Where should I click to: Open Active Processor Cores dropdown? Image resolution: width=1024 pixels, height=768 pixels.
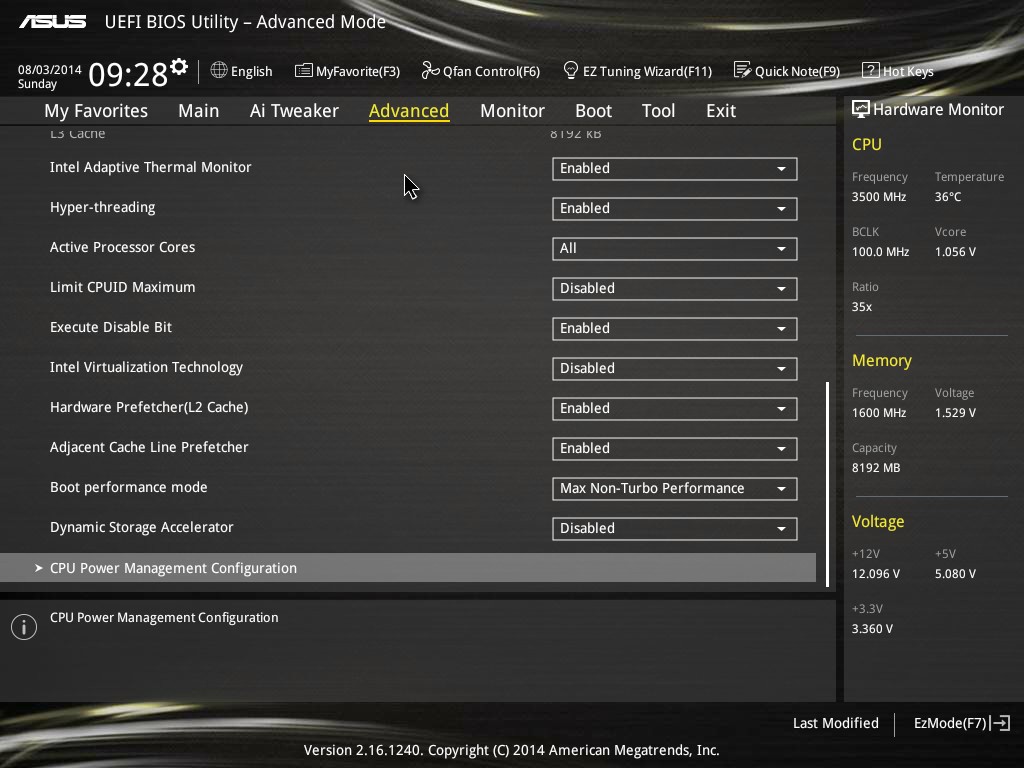(675, 248)
